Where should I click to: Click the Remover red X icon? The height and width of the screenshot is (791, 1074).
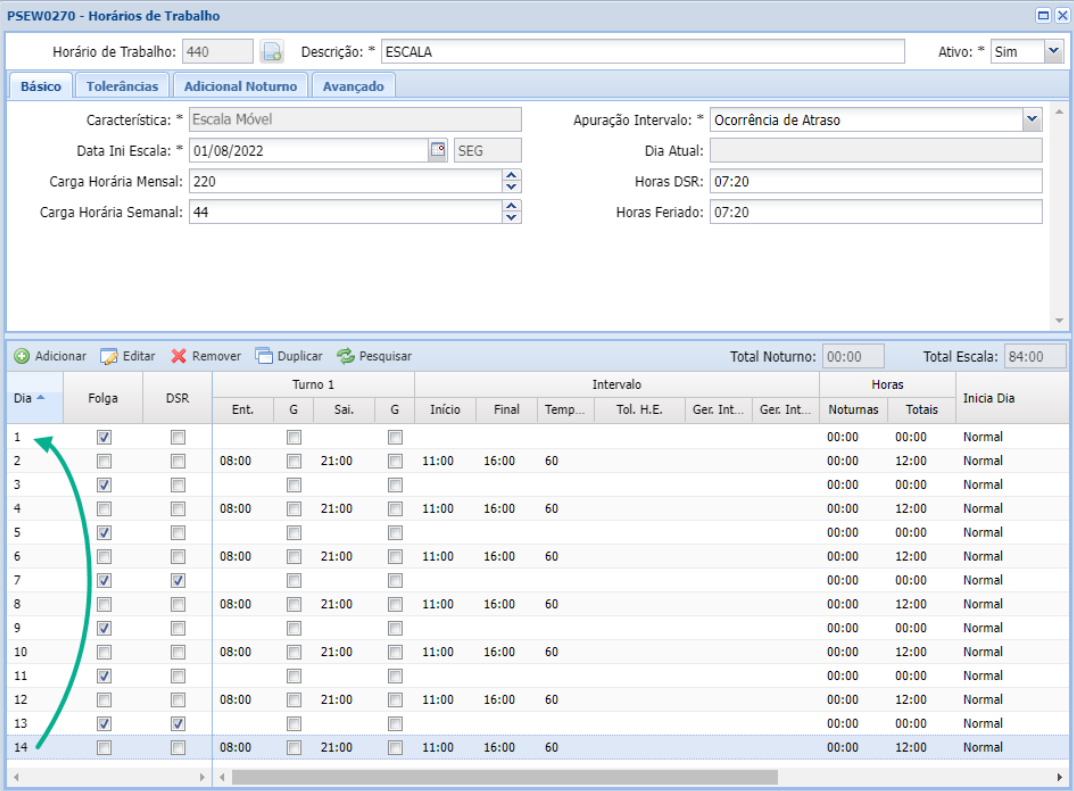click(x=179, y=356)
